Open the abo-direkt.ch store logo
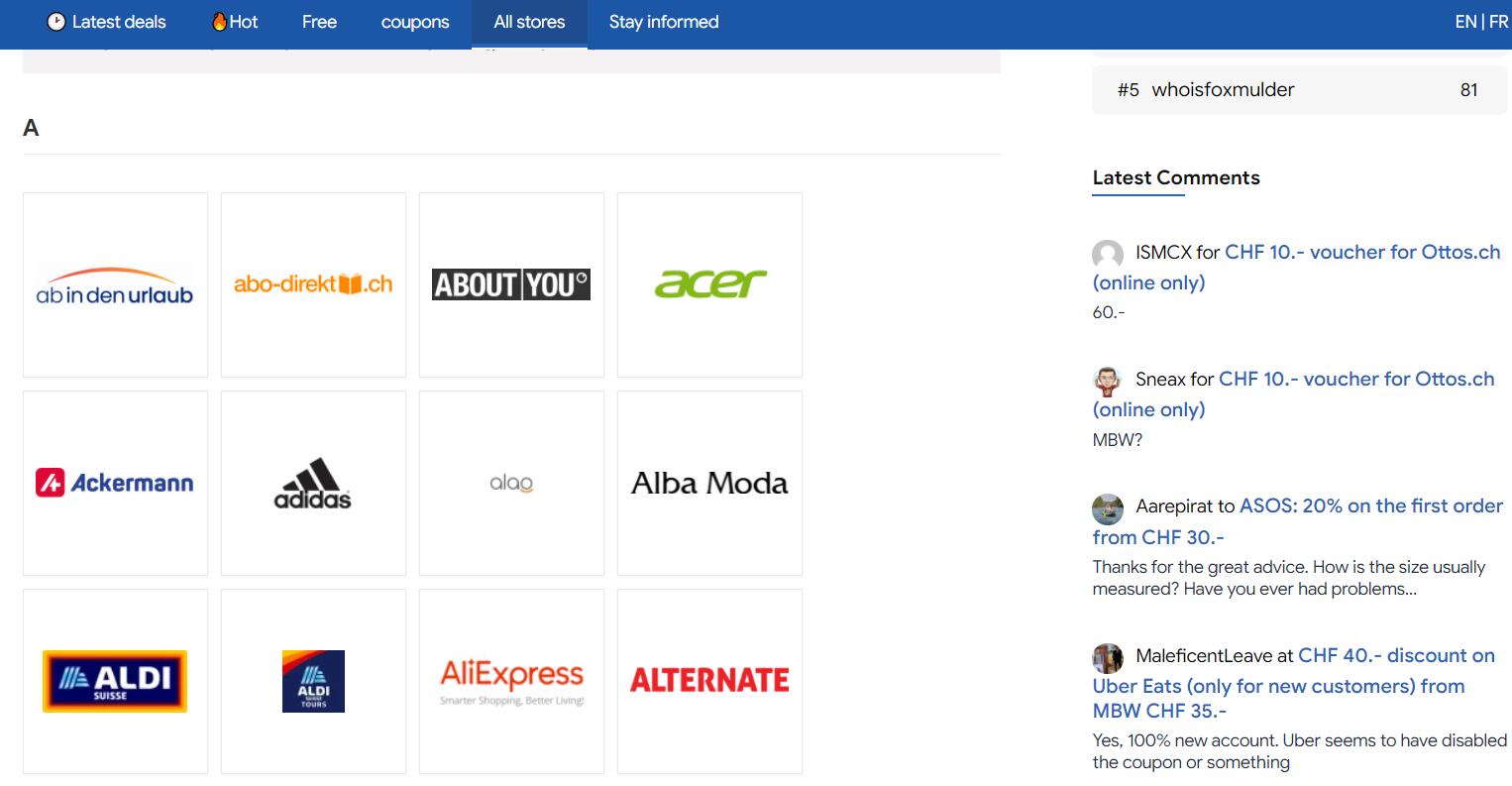Image resolution: width=1512 pixels, height=786 pixels. pos(313,285)
